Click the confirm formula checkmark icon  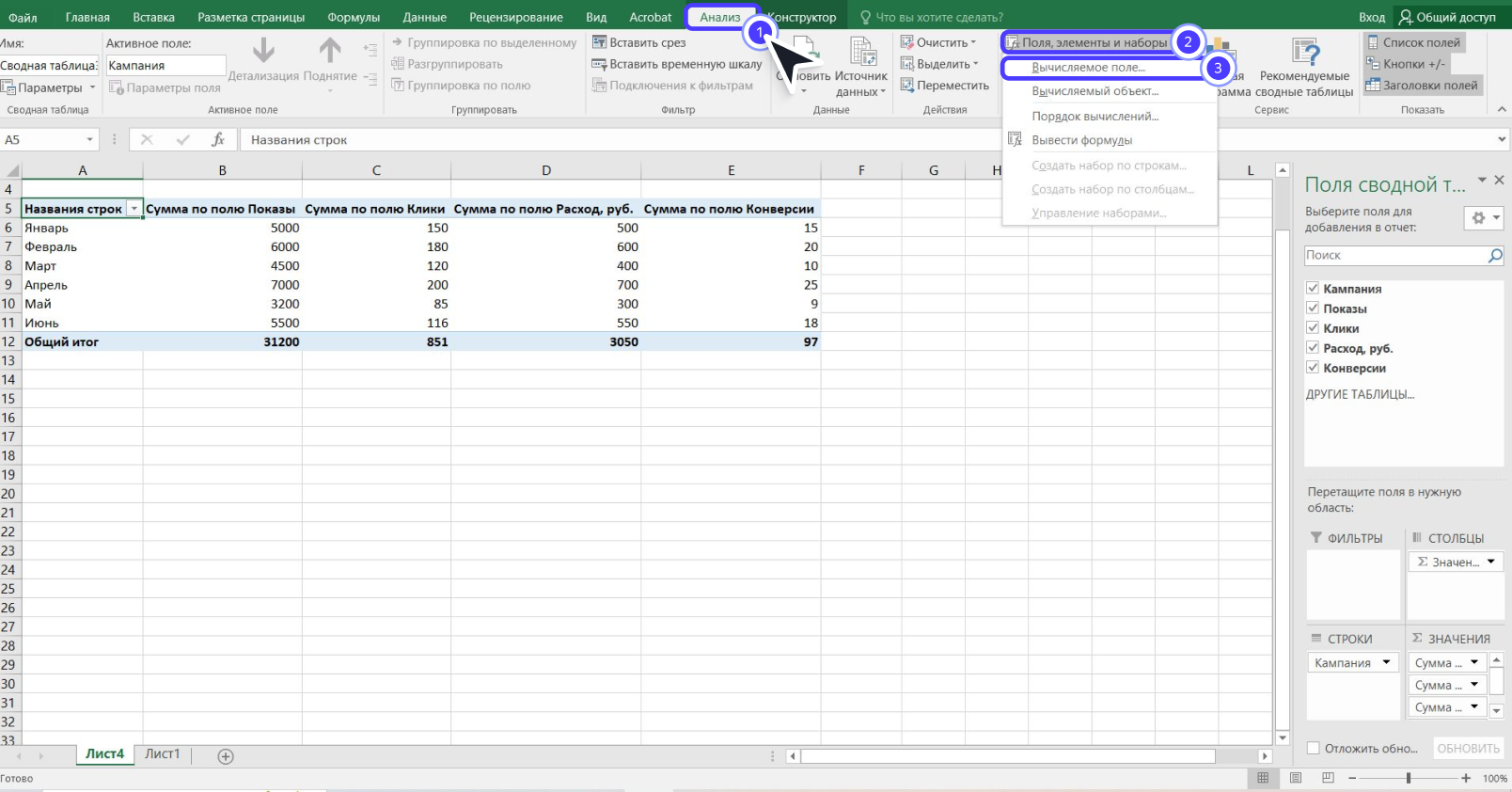click(182, 139)
